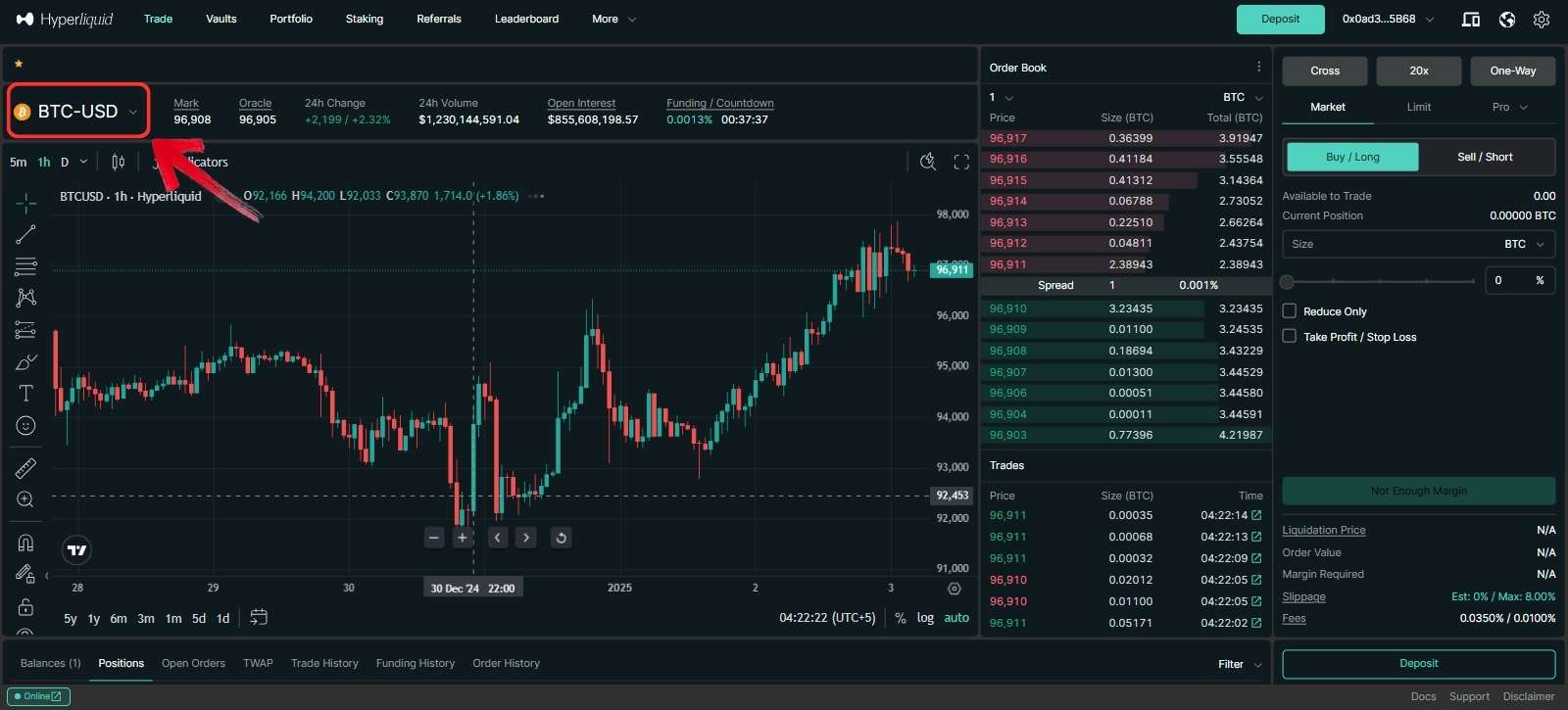Click the One-Way position mode button
1568x710 pixels.
pyautogui.click(x=1513, y=71)
